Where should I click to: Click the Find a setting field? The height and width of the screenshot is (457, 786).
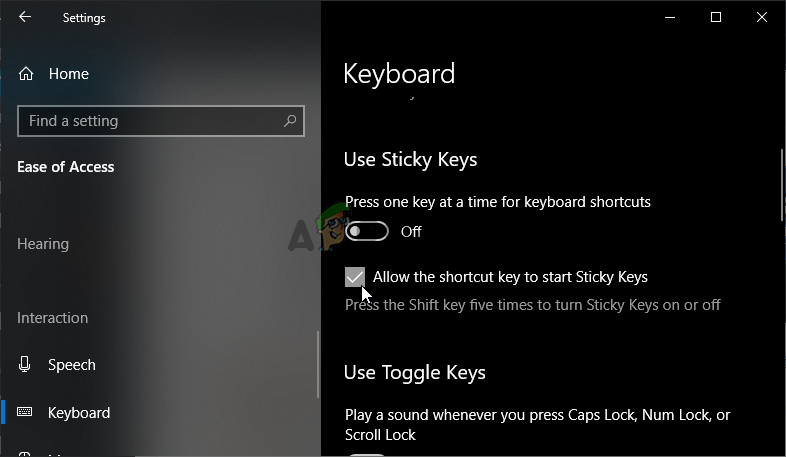click(x=150, y=121)
